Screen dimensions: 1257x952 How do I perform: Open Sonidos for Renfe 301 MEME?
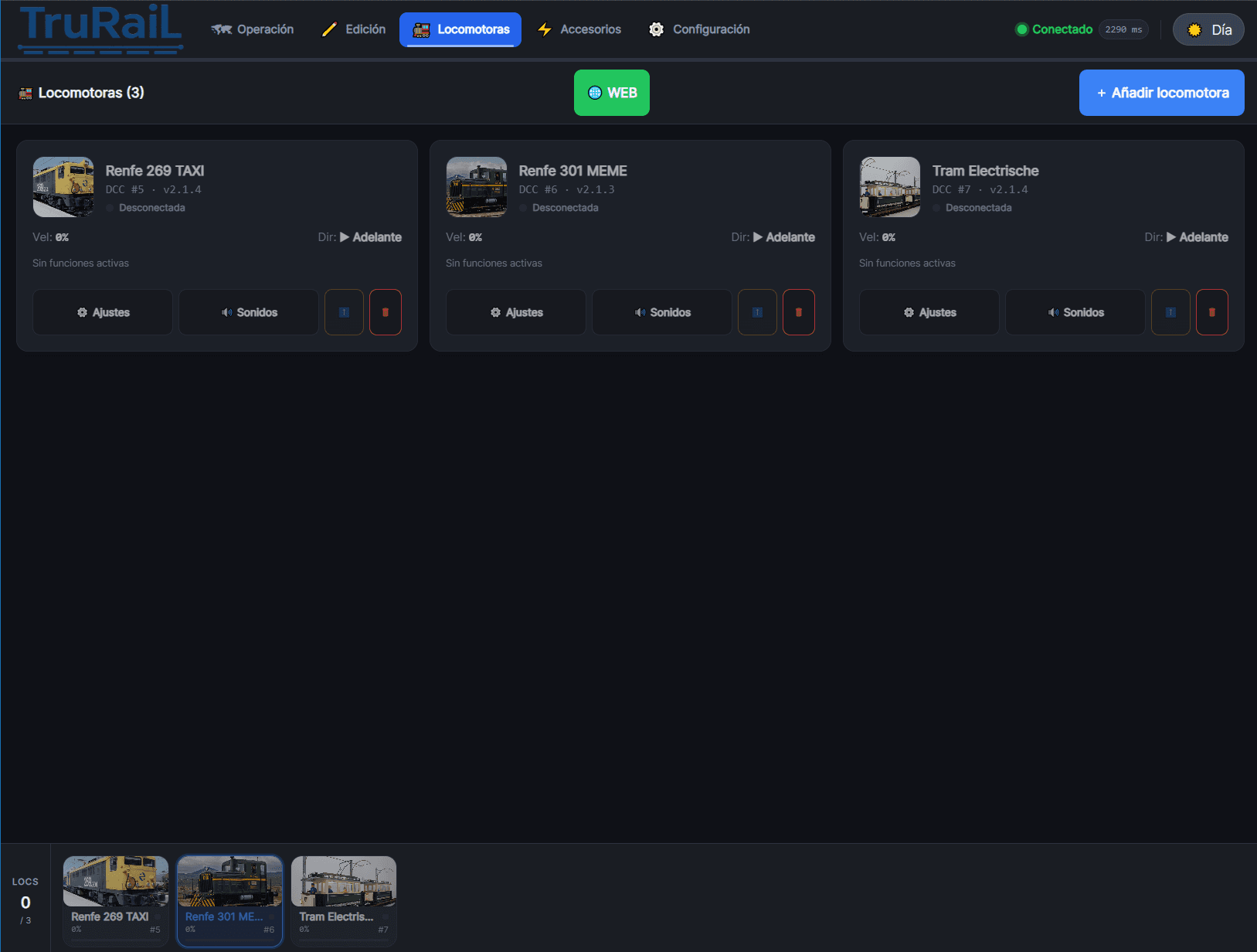(x=662, y=312)
